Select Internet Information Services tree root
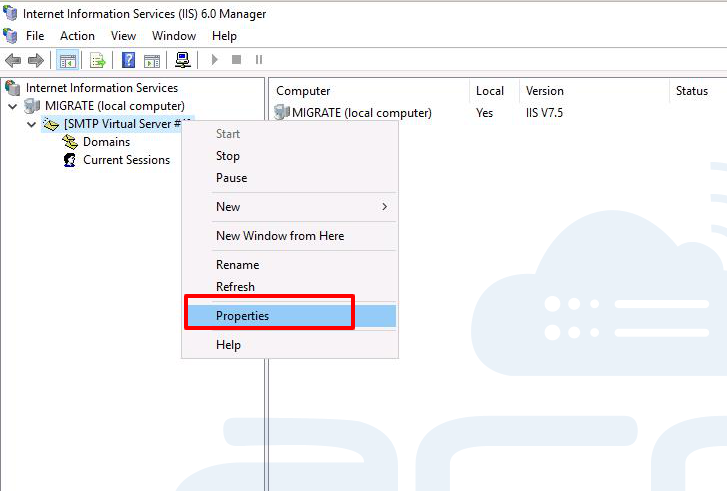The height and width of the screenshot is (491, 727). (102, 88)
